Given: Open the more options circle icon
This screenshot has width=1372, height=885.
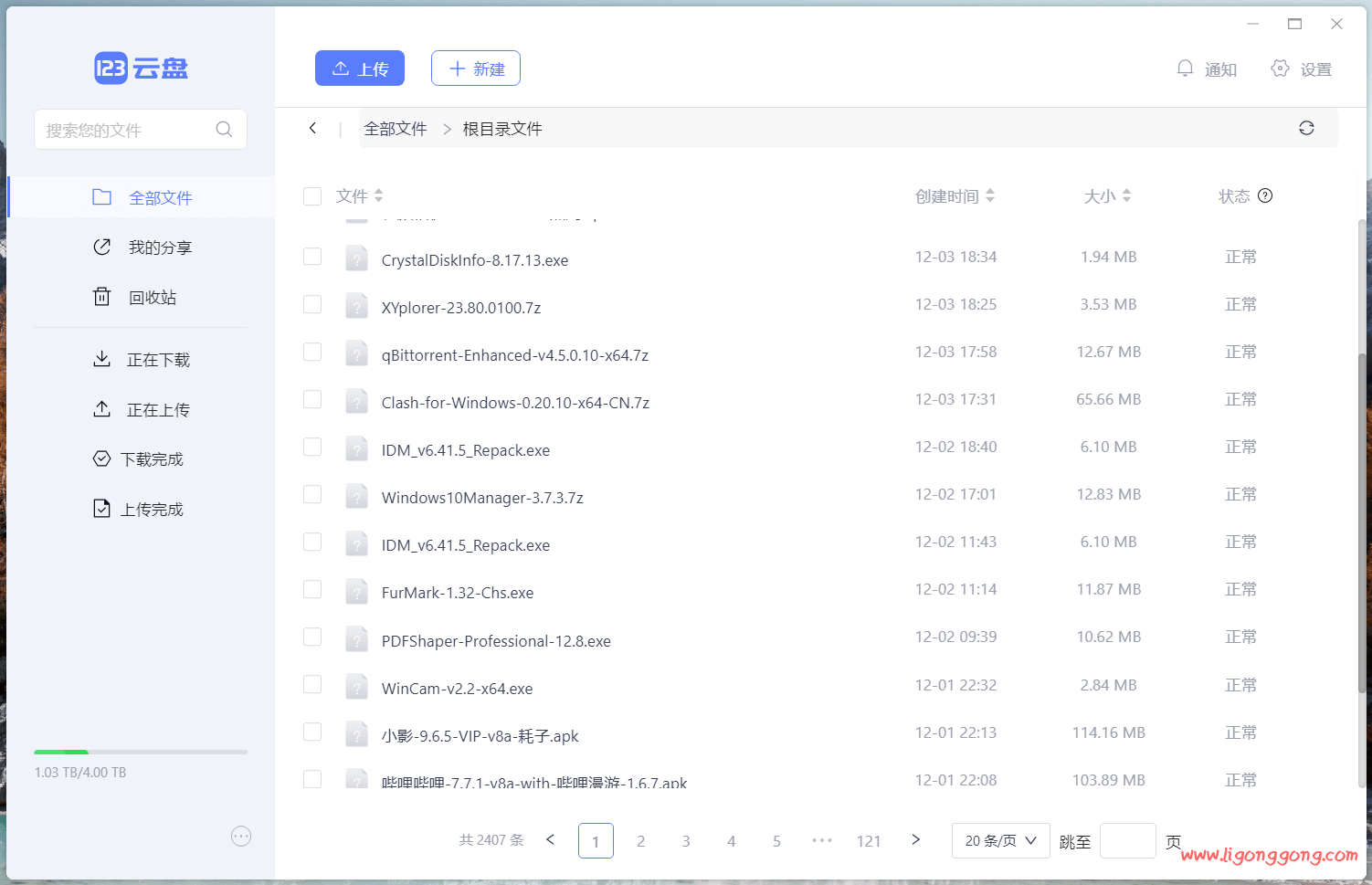Looking at the screenshot, I should [x=241, y=836].
